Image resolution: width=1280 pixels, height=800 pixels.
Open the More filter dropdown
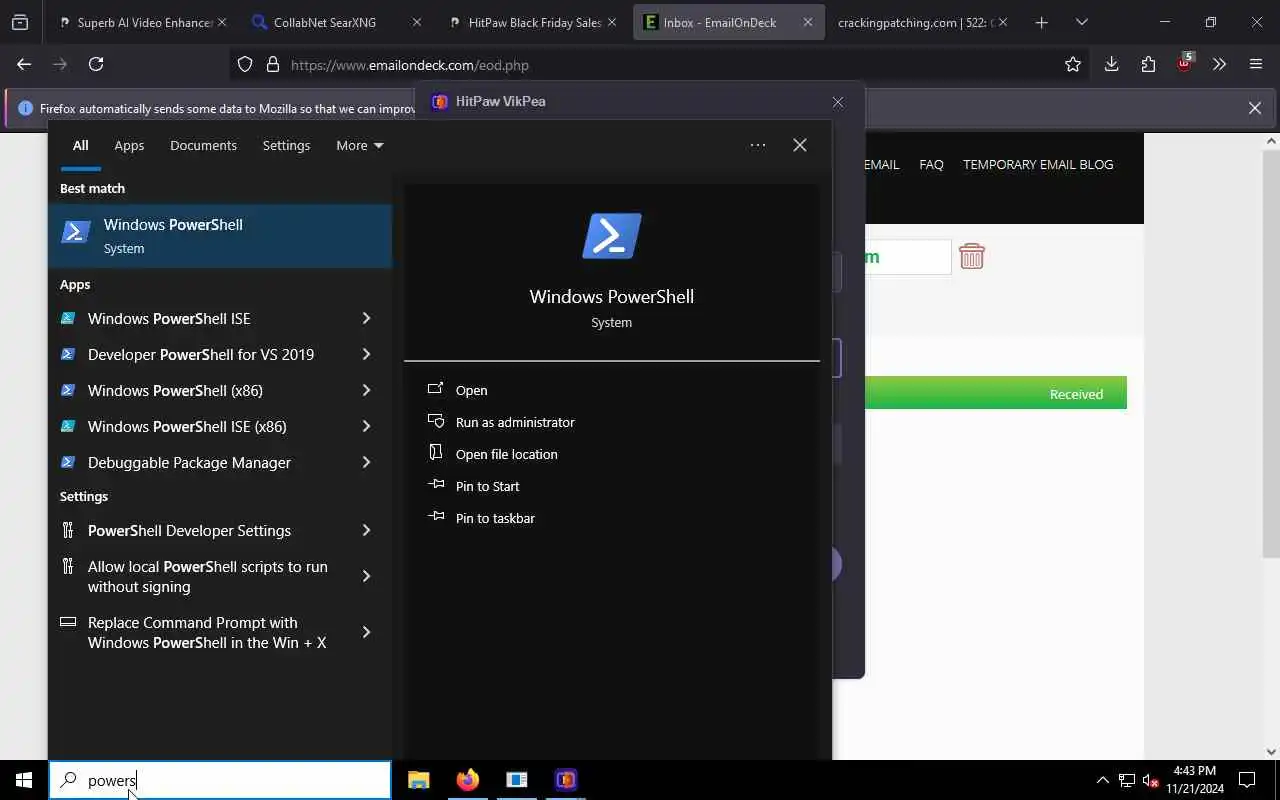pyautogui.click(x=360, y=145)
